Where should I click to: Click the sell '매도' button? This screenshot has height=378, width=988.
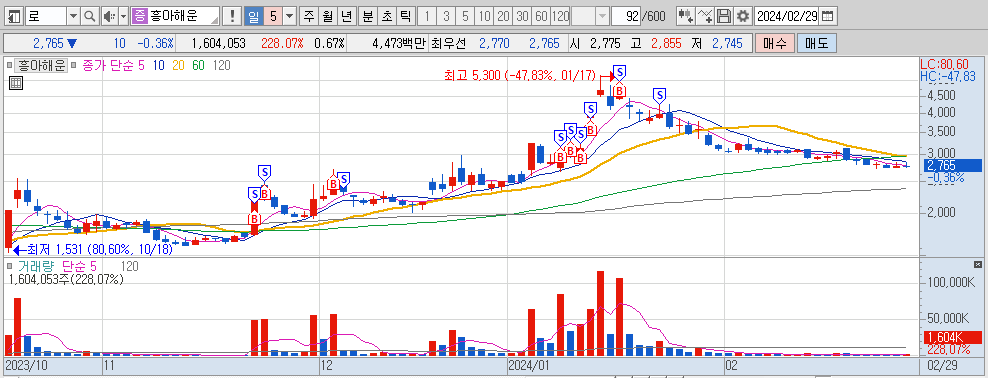tap(817, 43)
